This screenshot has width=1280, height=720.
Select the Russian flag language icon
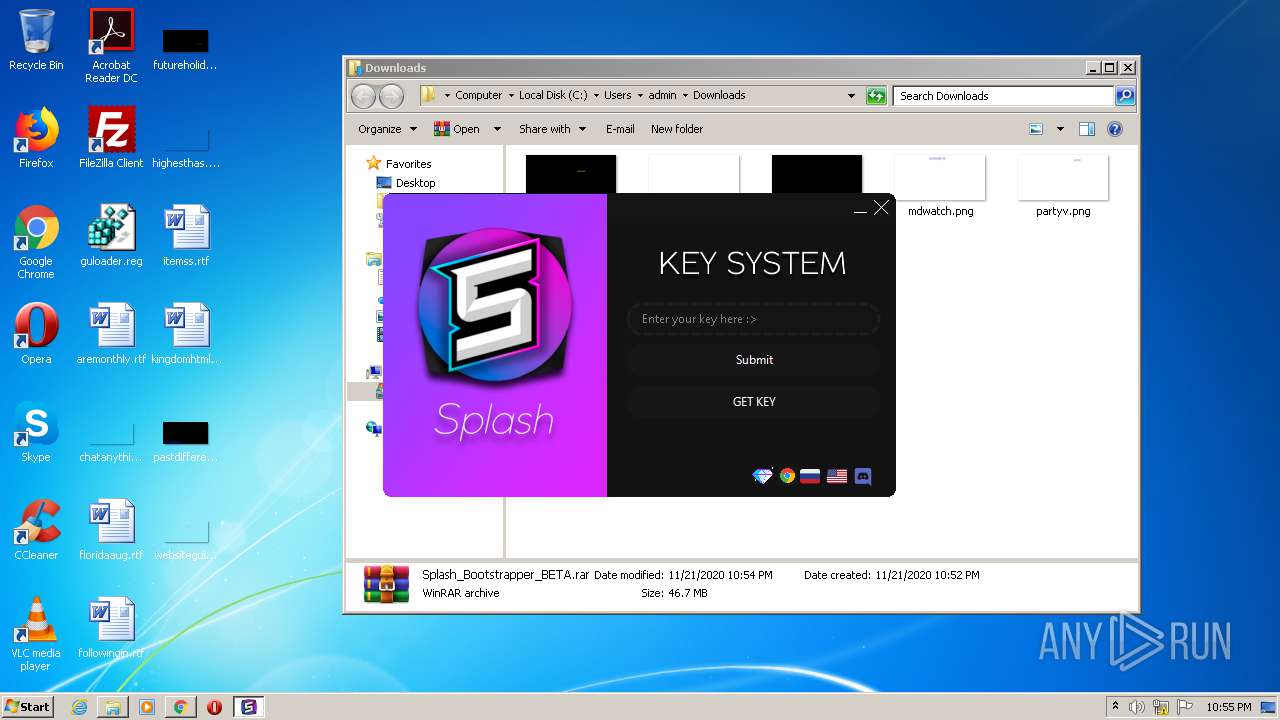810,476
